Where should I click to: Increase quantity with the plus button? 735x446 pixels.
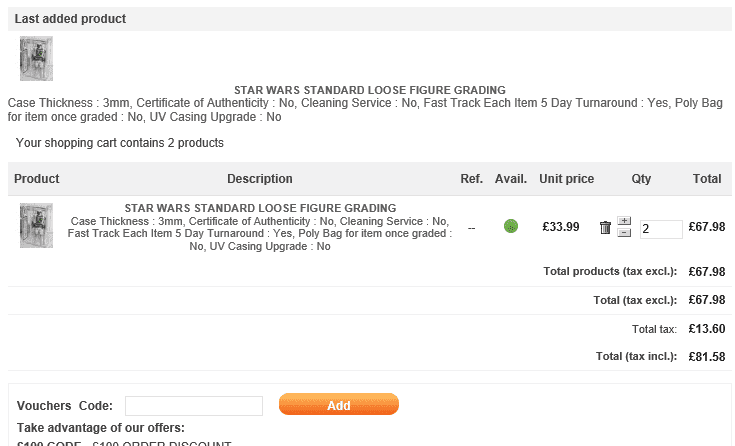click(624, 221)
